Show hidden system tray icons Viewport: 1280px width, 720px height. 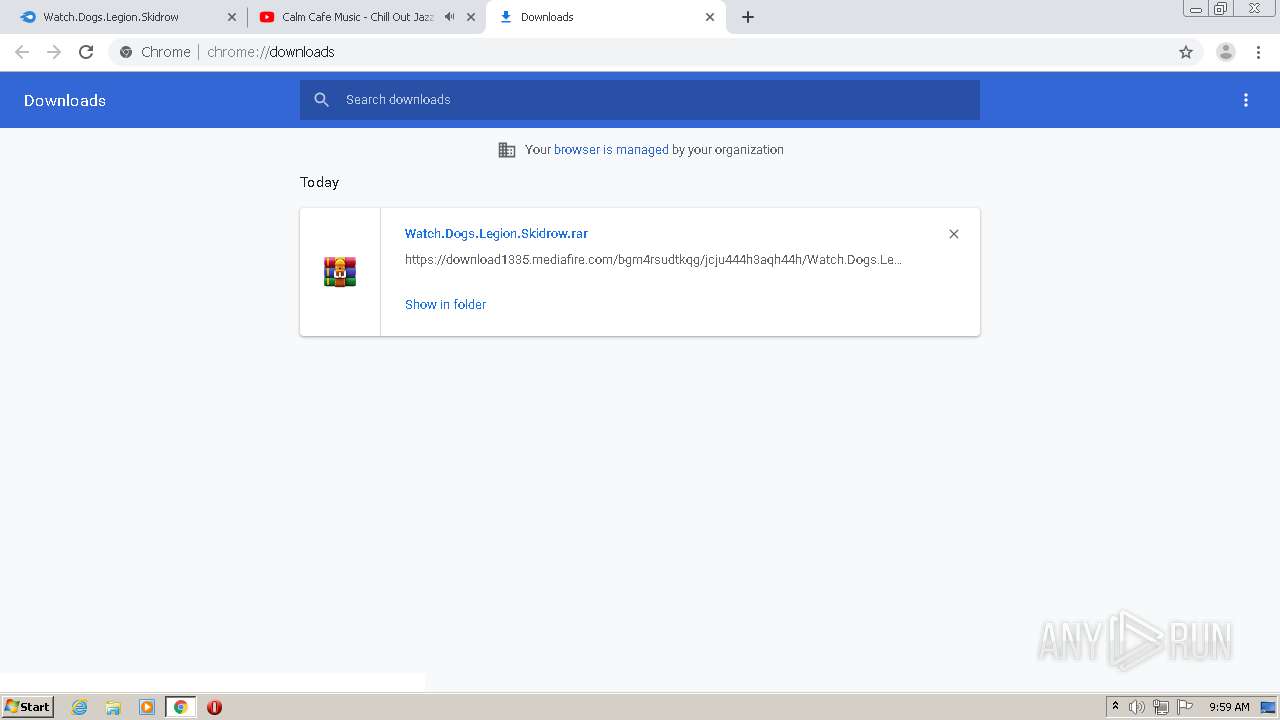(x=1116, y=707)
